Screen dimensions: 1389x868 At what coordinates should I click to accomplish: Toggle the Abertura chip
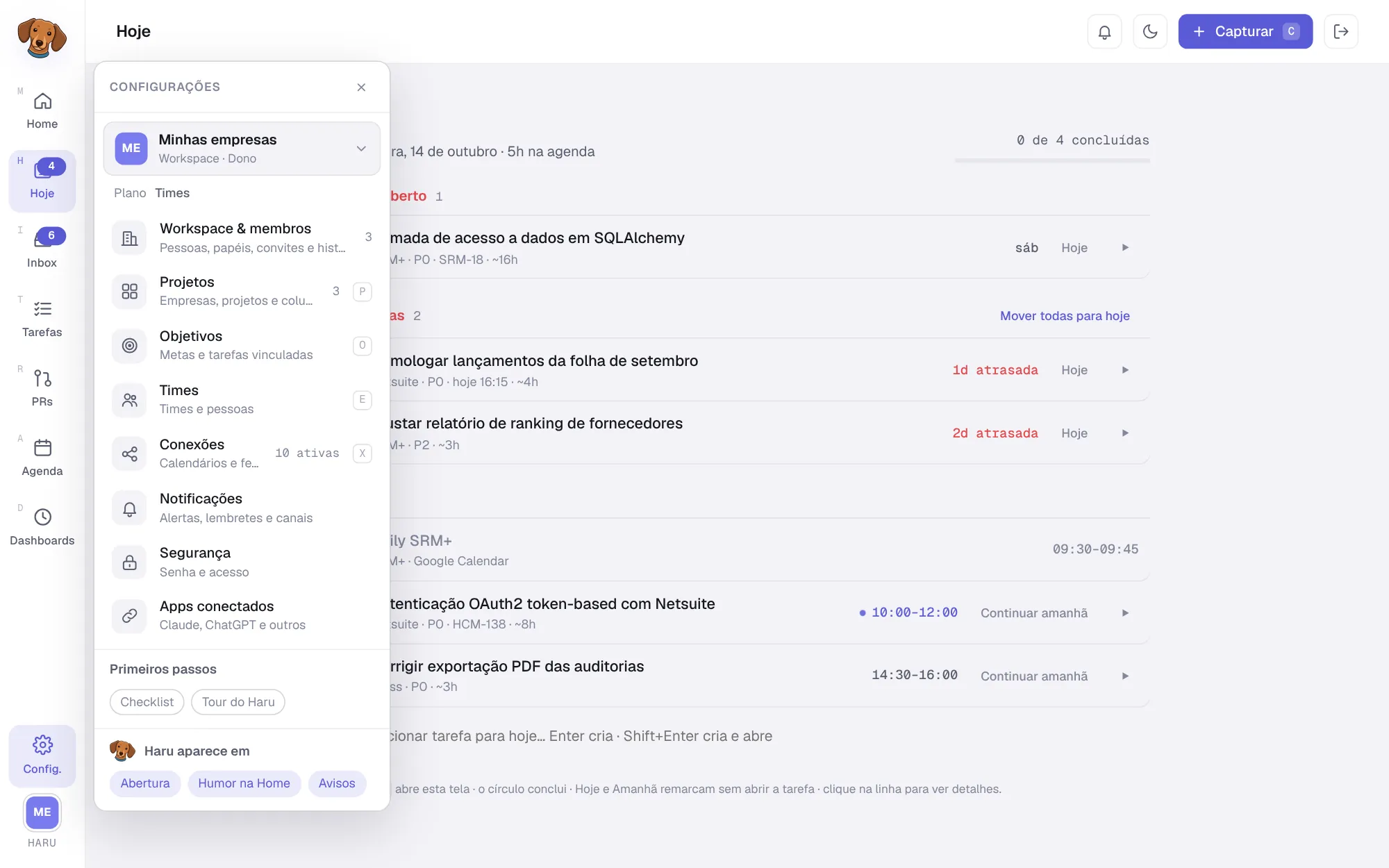(x=145, y=783)
